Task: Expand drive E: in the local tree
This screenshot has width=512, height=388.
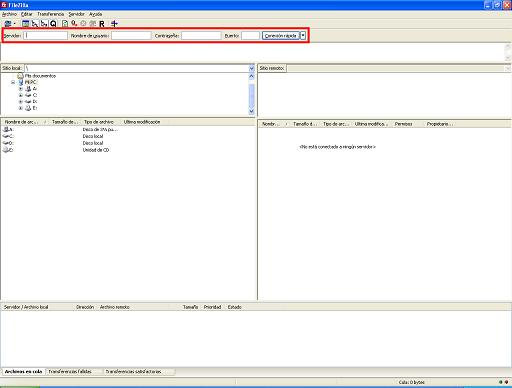Action: click(21, 108)
